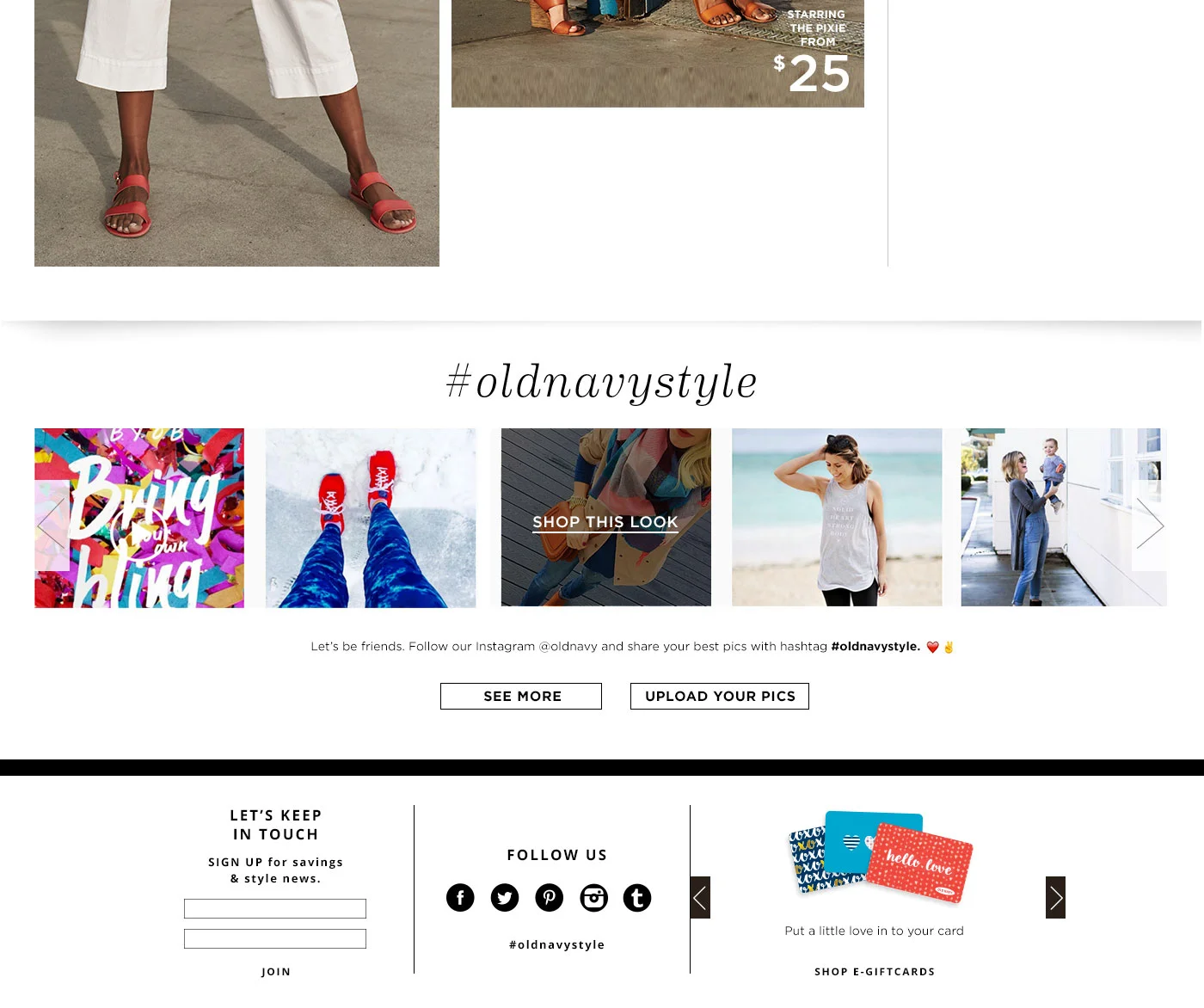Go to previous gift card promo slide
Viewport: 1204px width, 1008px height.
click(700, 898)
